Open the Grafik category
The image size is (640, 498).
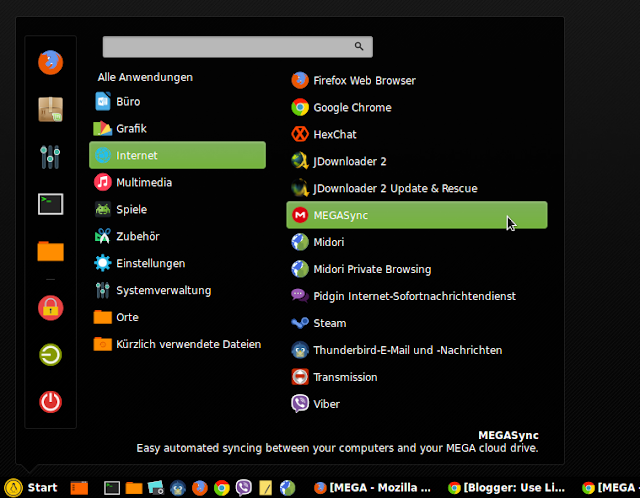178,129
